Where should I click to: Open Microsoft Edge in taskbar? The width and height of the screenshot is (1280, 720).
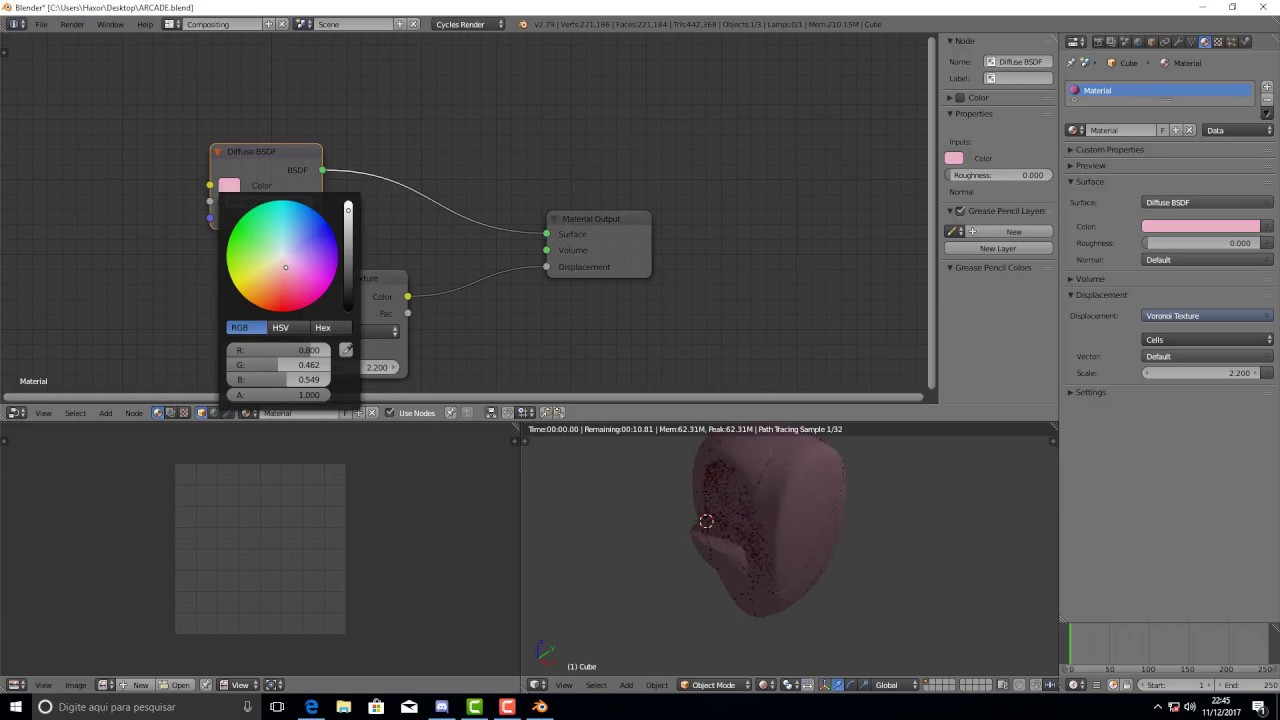coord(311,707)
